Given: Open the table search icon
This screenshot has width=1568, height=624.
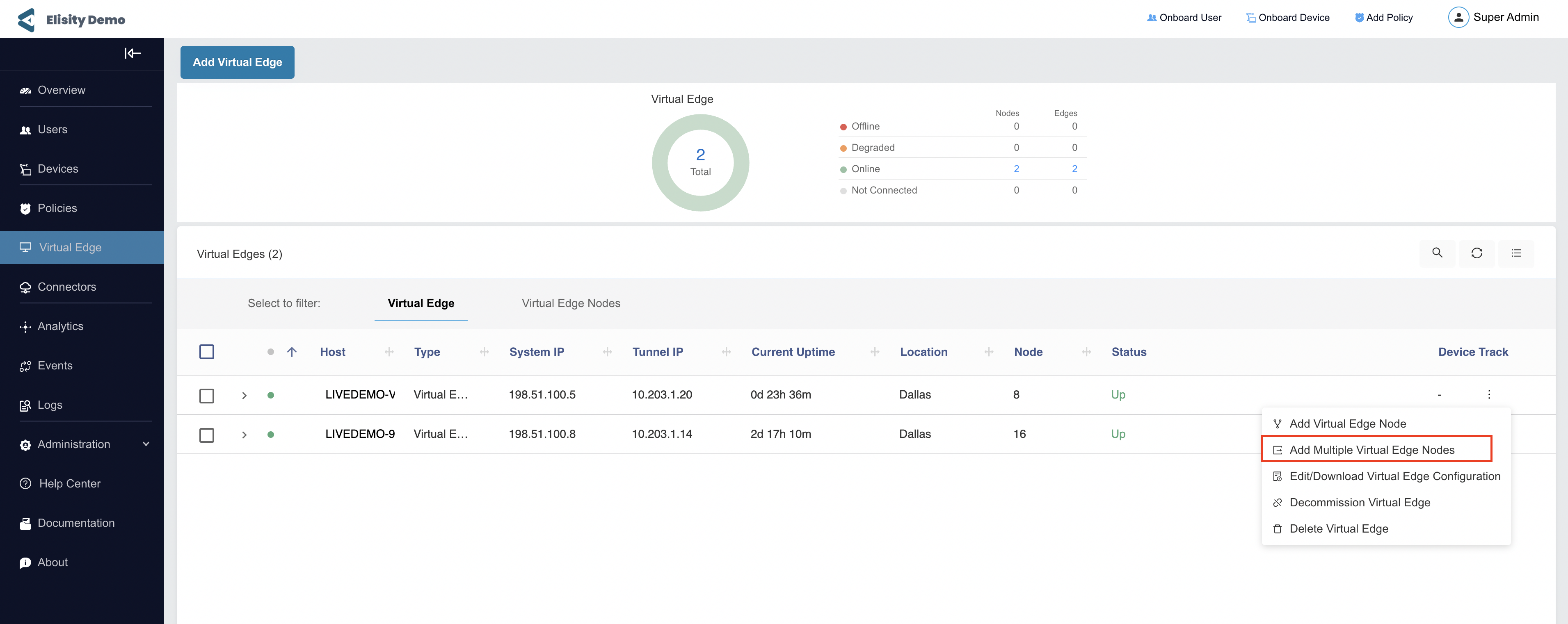Looking at the screenshot, I should tap(1437, 253).
